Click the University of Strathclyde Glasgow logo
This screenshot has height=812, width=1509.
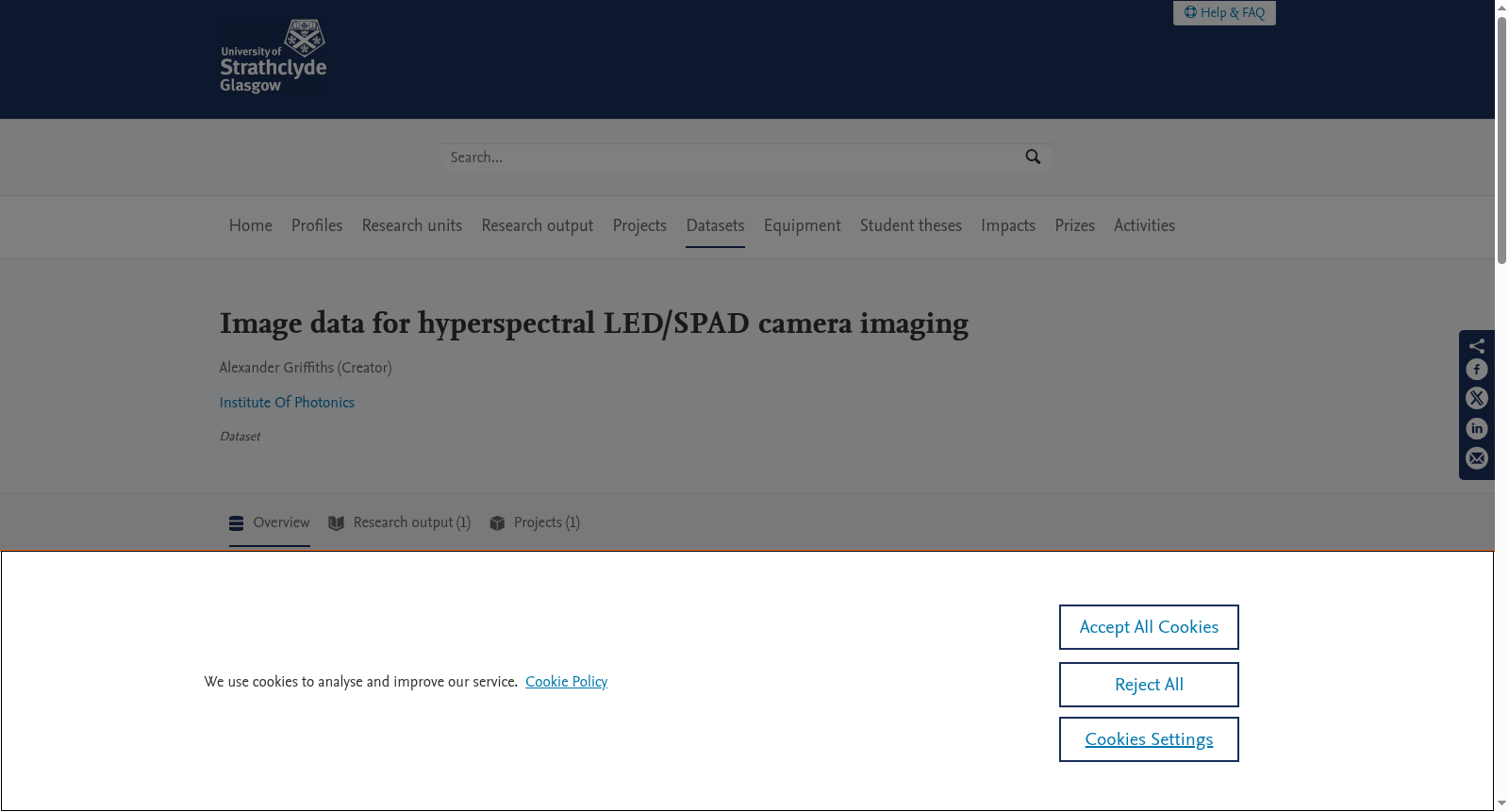[x=274, y=57]
